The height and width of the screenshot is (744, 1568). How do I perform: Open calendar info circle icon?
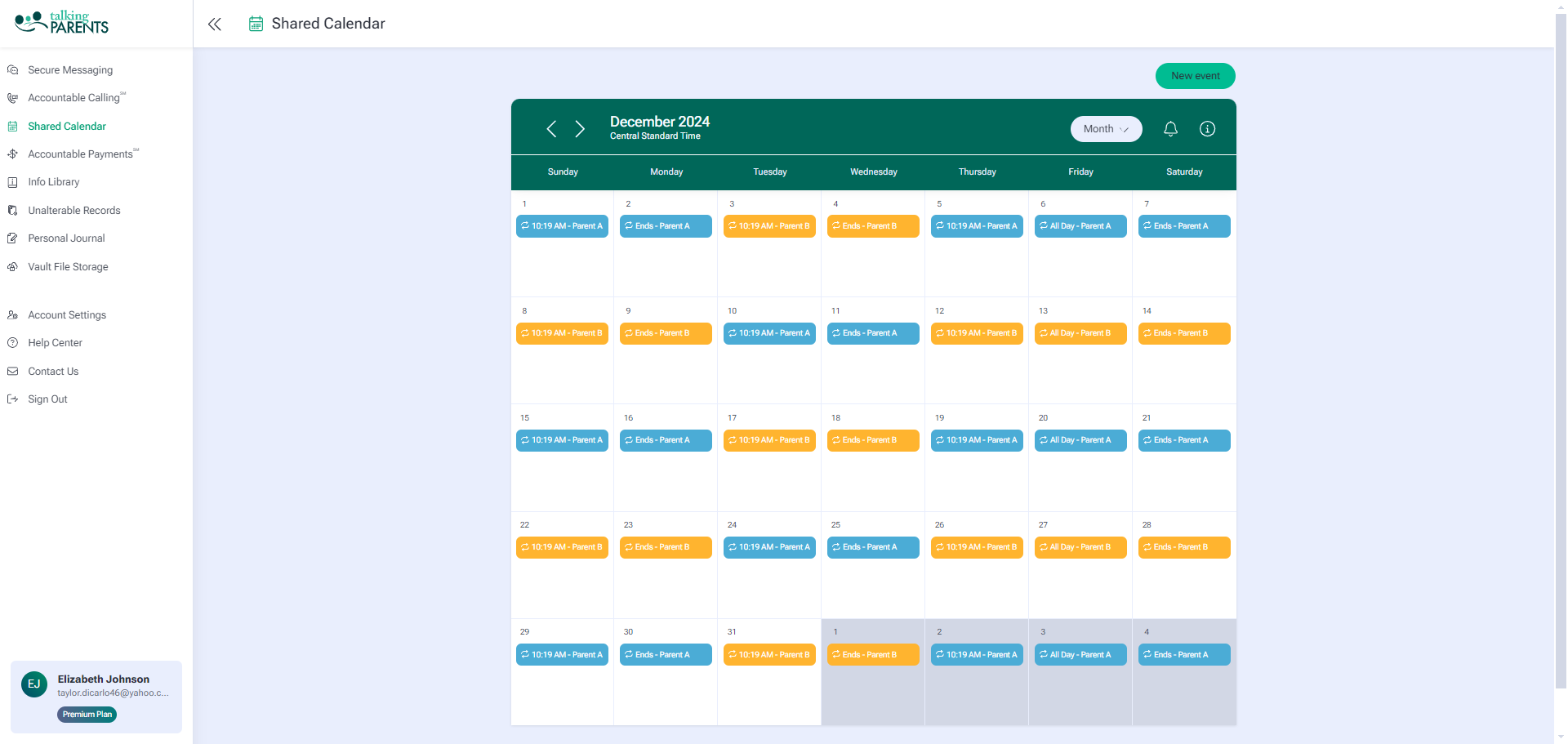point(1207,129)
